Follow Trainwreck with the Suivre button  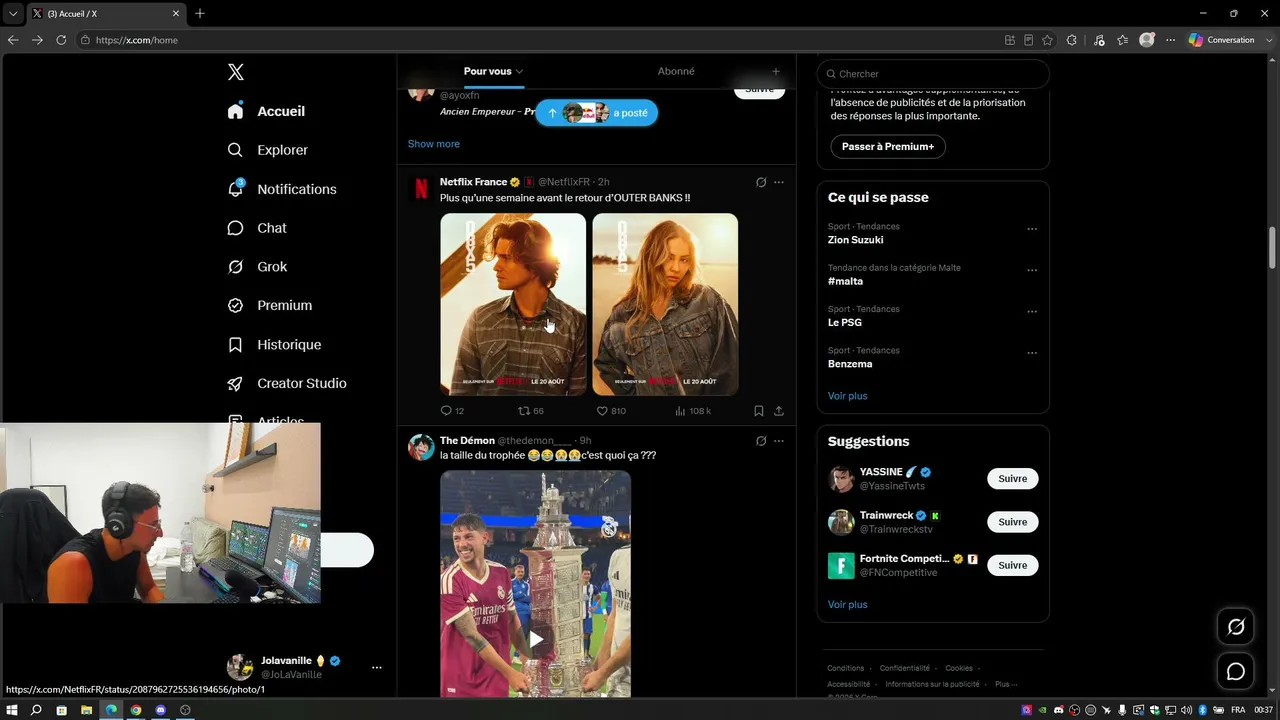[x=1013, y=522]
